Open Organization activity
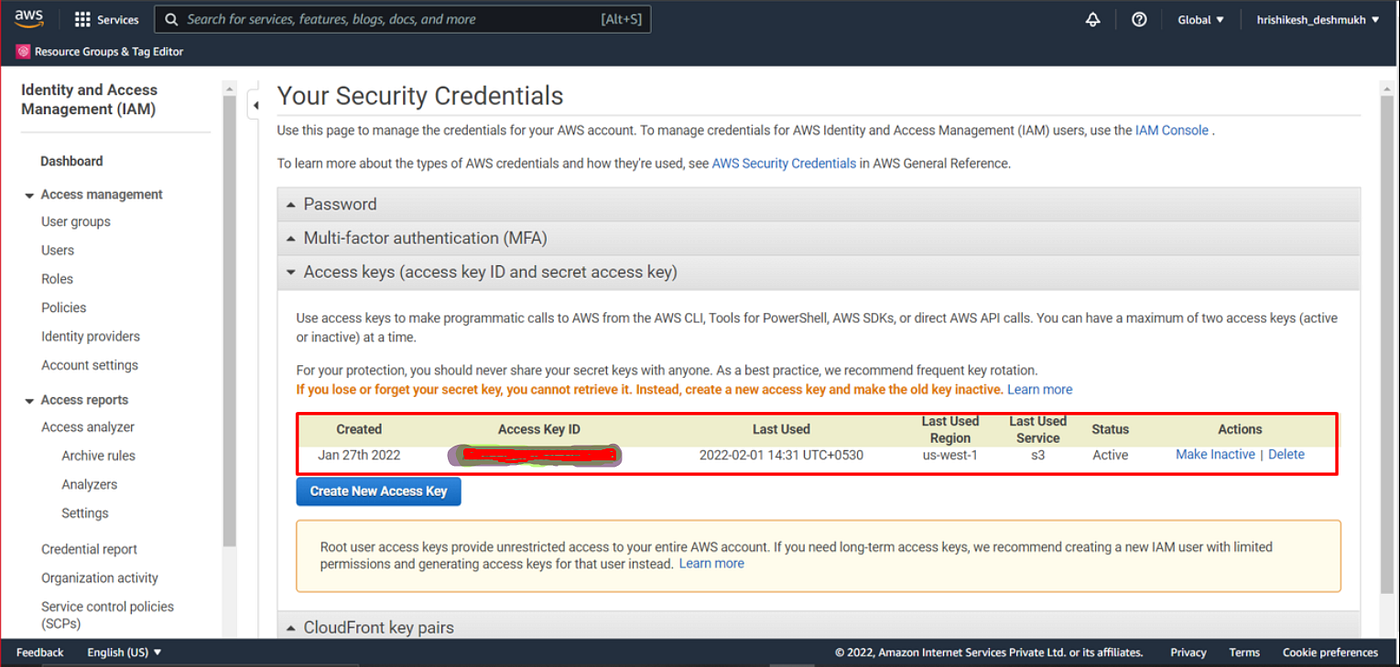Viewport: 1400px width, 667px height. tap(99, 578)
